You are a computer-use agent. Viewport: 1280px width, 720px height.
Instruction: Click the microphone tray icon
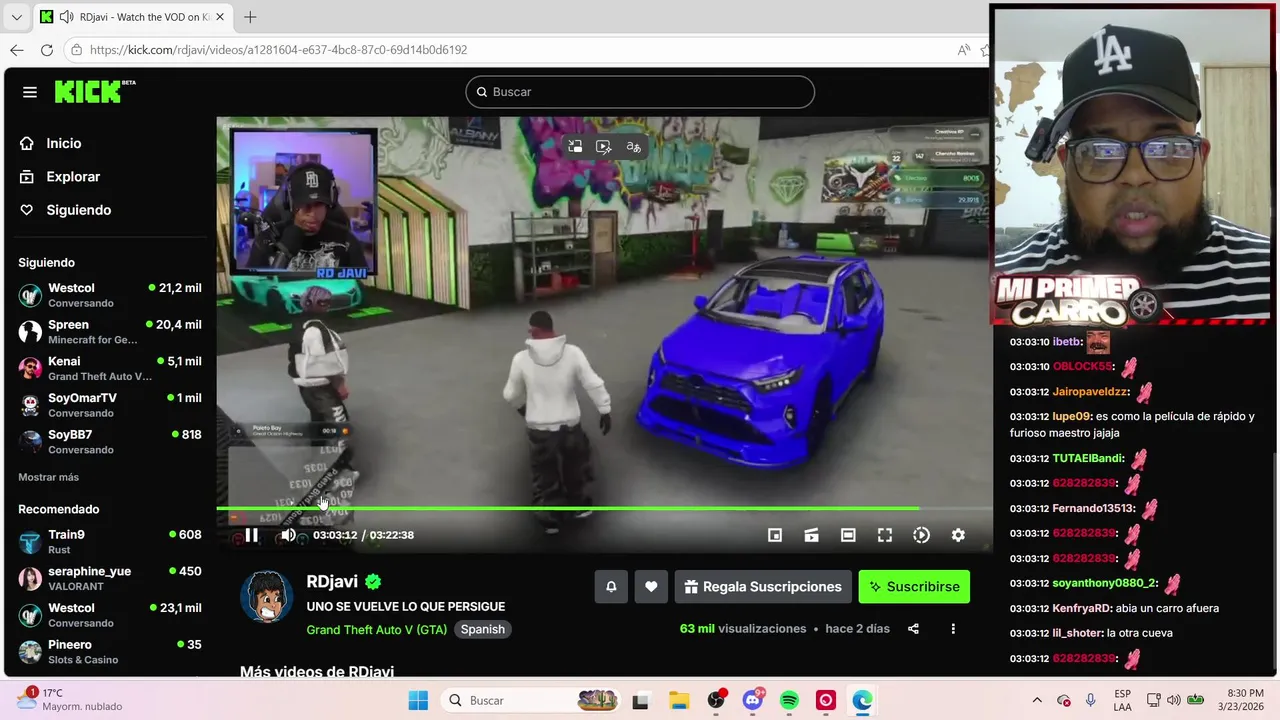pos(1090,700)
